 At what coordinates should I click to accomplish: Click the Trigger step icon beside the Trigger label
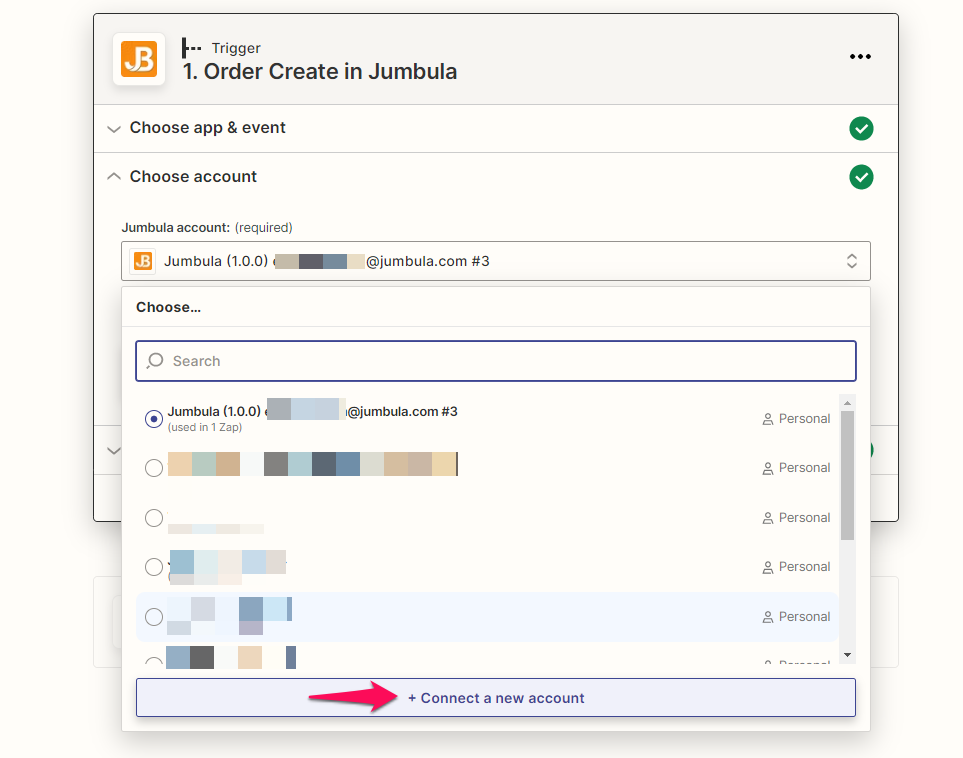pyautogui.click(x=191, y=48)
